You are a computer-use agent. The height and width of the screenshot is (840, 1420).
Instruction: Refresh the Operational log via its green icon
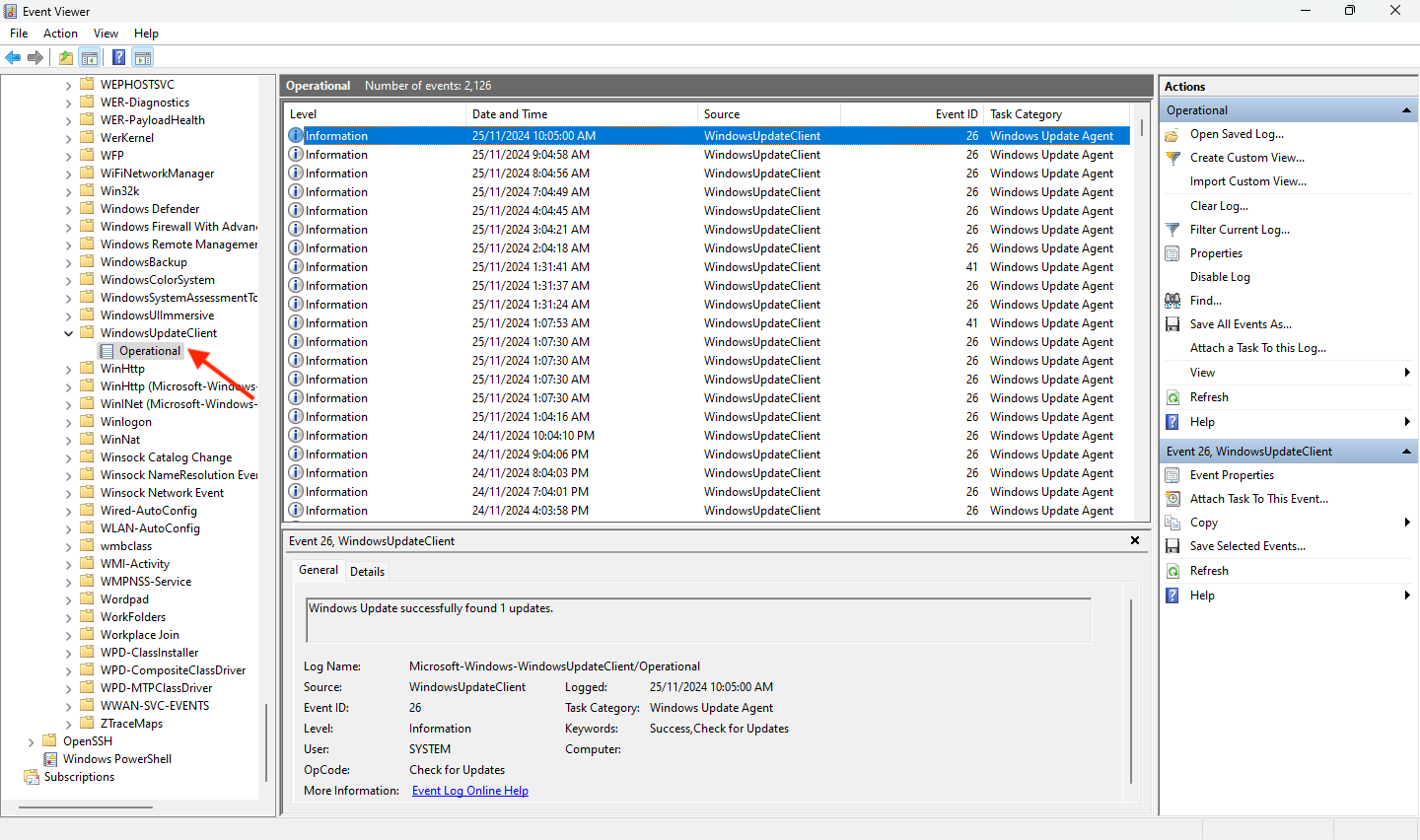1172,396
